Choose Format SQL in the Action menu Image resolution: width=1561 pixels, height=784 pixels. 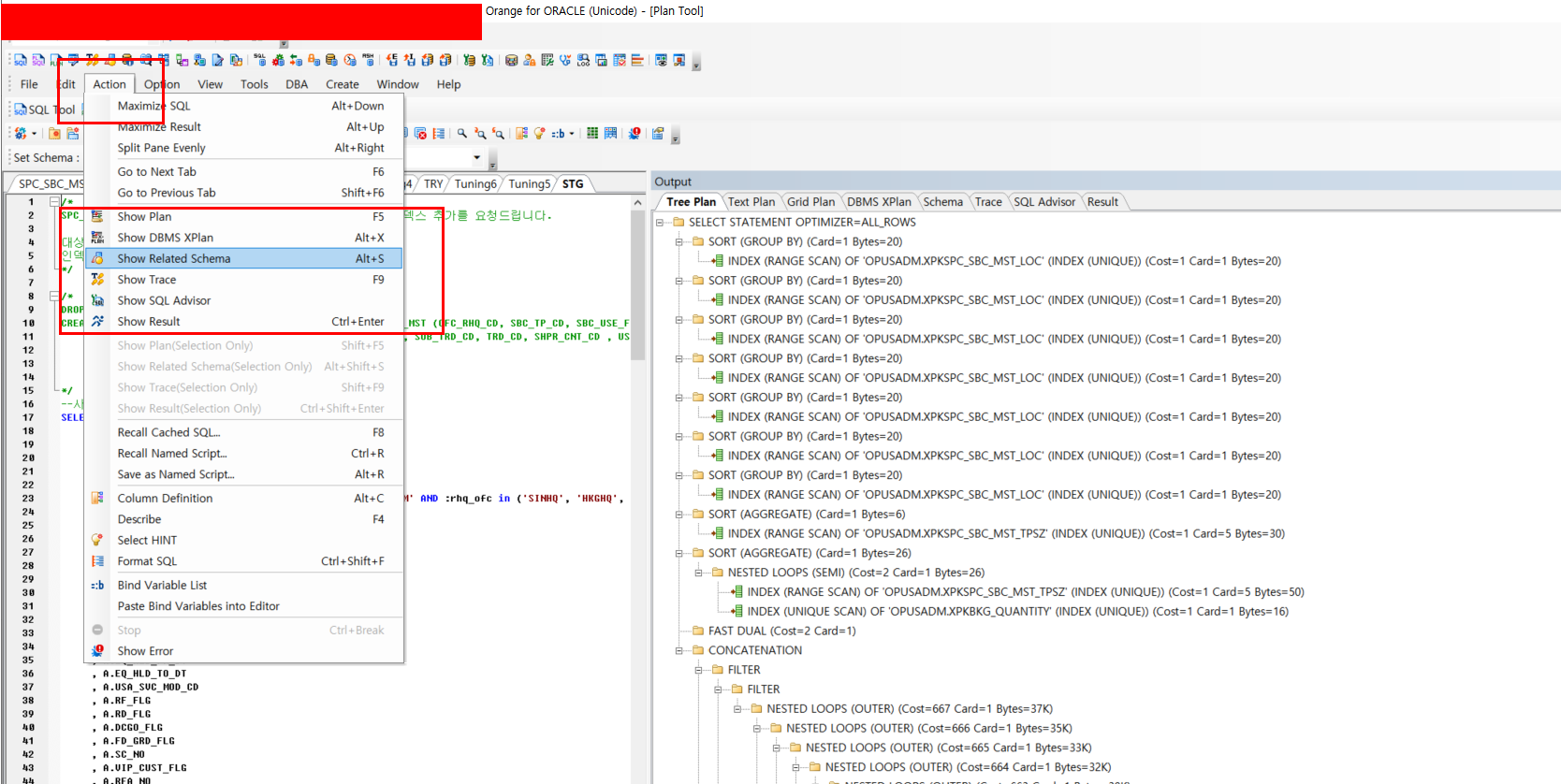[147, 561]
